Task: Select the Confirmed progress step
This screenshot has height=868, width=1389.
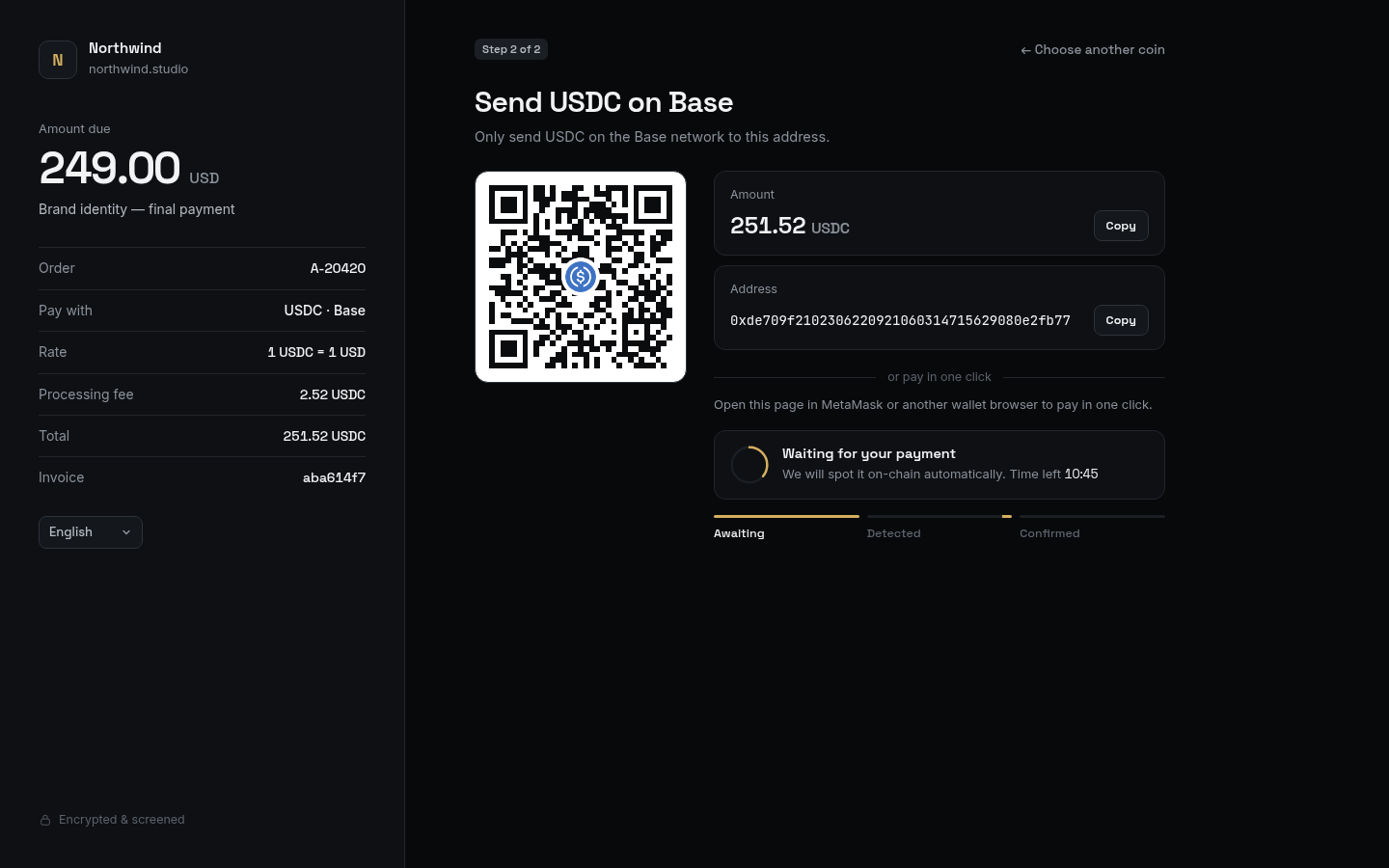Action: tap(1092, 528)
